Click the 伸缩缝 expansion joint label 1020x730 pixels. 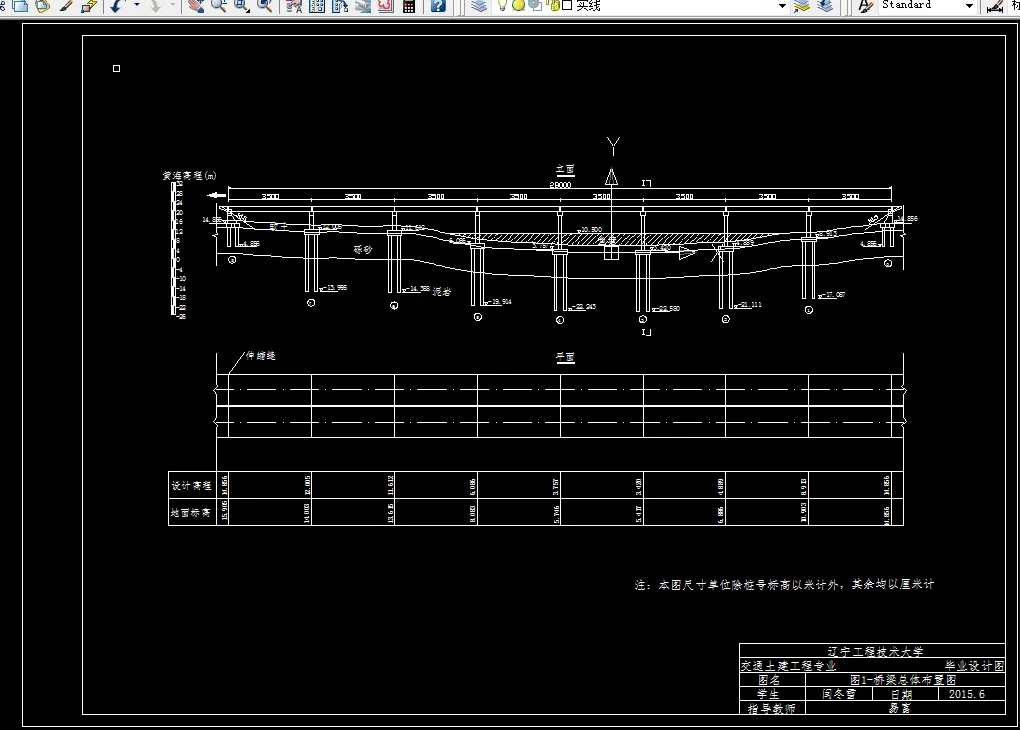261,356
